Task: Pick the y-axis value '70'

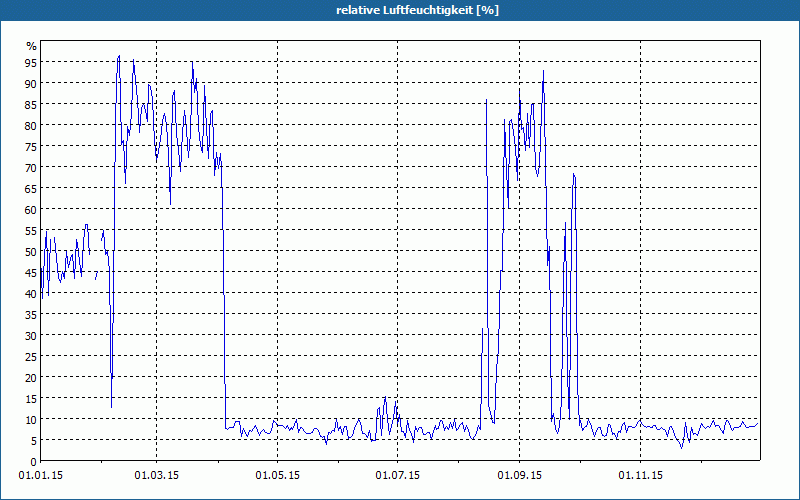Action: (x=31, y=167)
